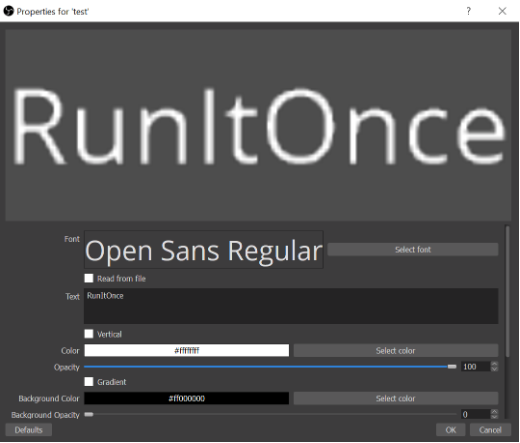
Task: Open the help question mark button
Action: [468, 11]
